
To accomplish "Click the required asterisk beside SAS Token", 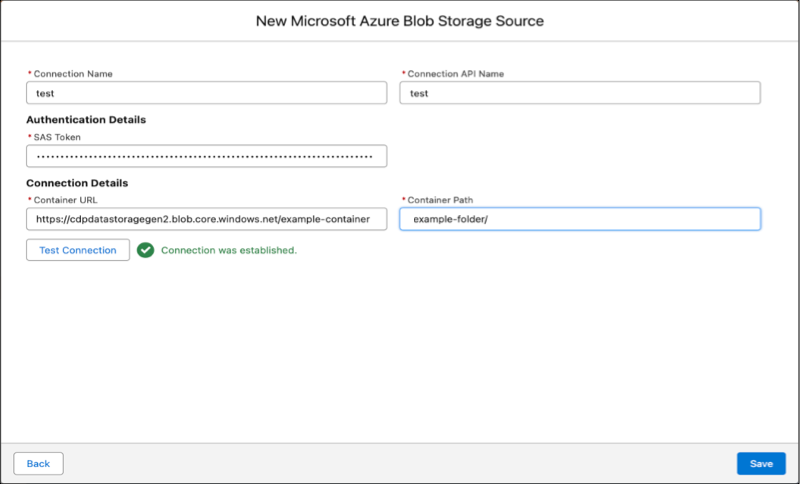I will point(29,137).
